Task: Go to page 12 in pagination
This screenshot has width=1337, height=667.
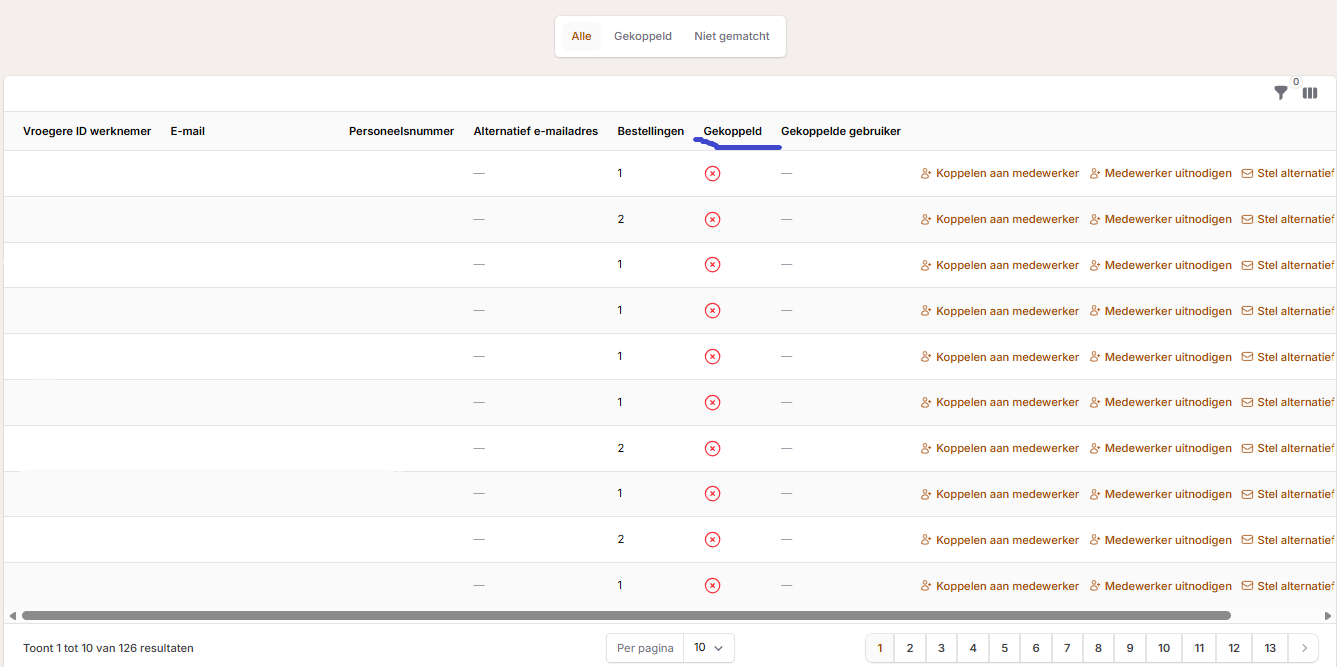Action: tap(1234, 648)
